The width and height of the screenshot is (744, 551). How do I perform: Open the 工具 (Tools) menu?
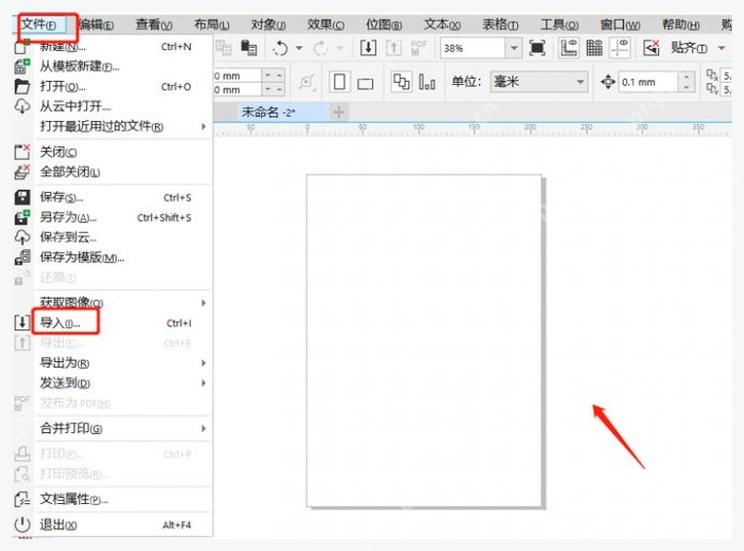click(559, 25)
